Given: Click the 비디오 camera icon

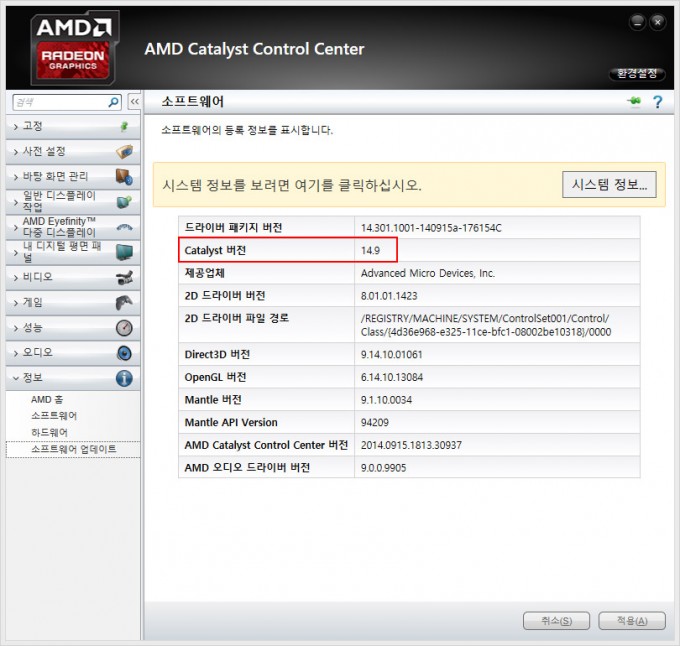Looking at the screenshot, I should pyautogui.click(x=124, y=277).
